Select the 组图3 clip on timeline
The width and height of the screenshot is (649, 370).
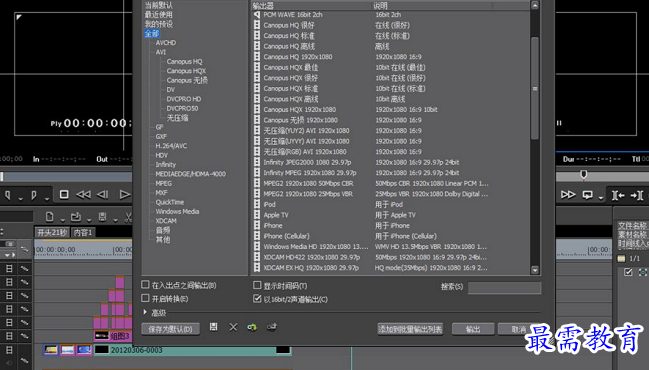[x=113, y=336]
